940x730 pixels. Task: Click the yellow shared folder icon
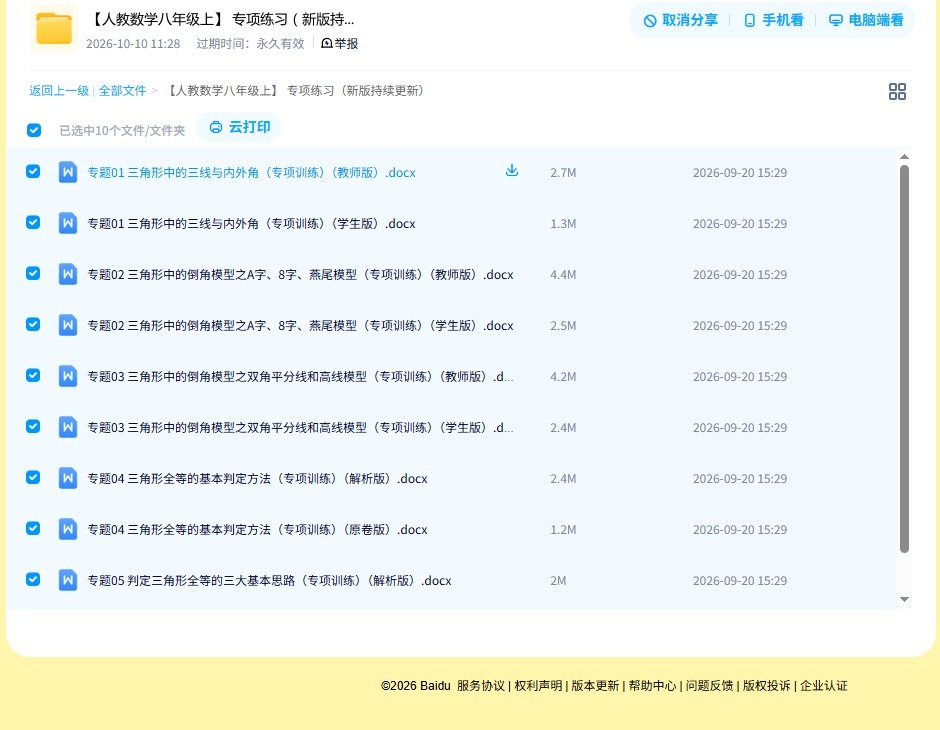[x=54, y=28]
